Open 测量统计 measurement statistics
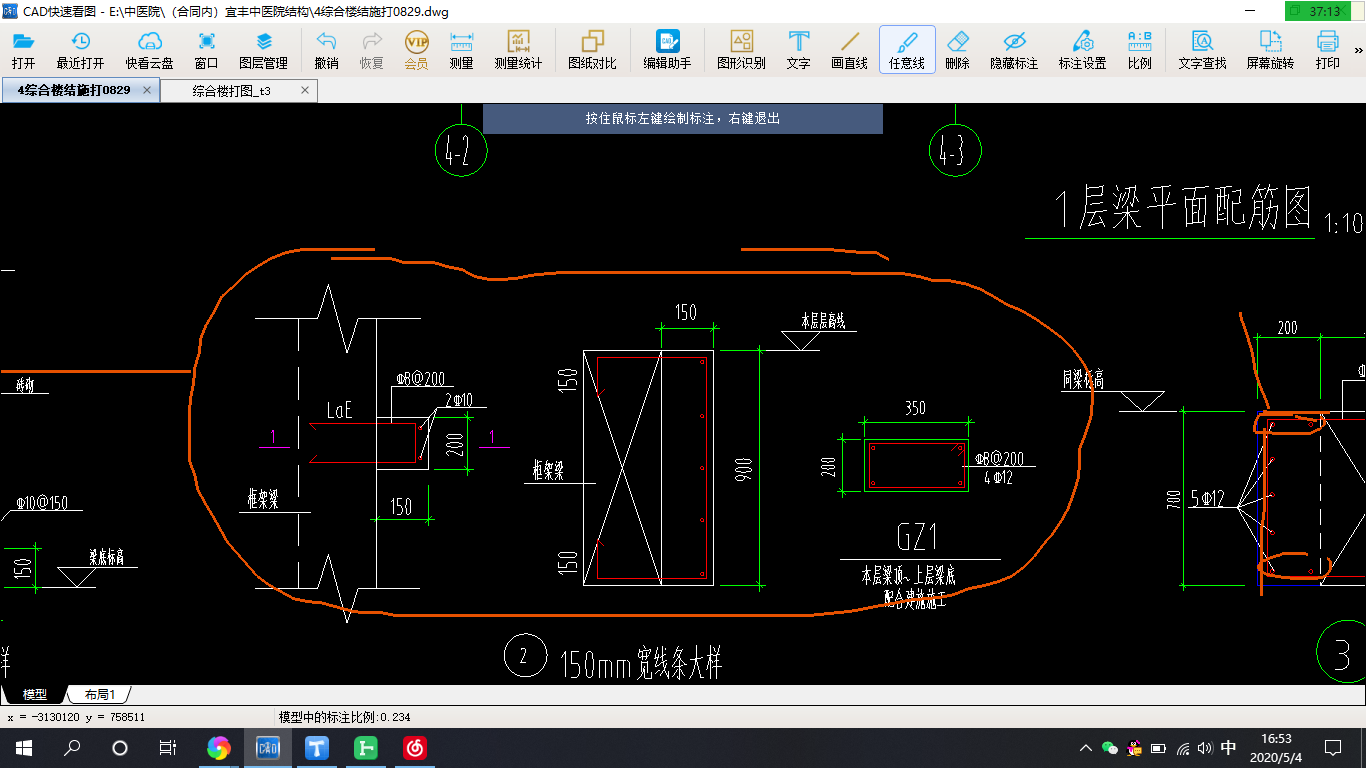 518,50
